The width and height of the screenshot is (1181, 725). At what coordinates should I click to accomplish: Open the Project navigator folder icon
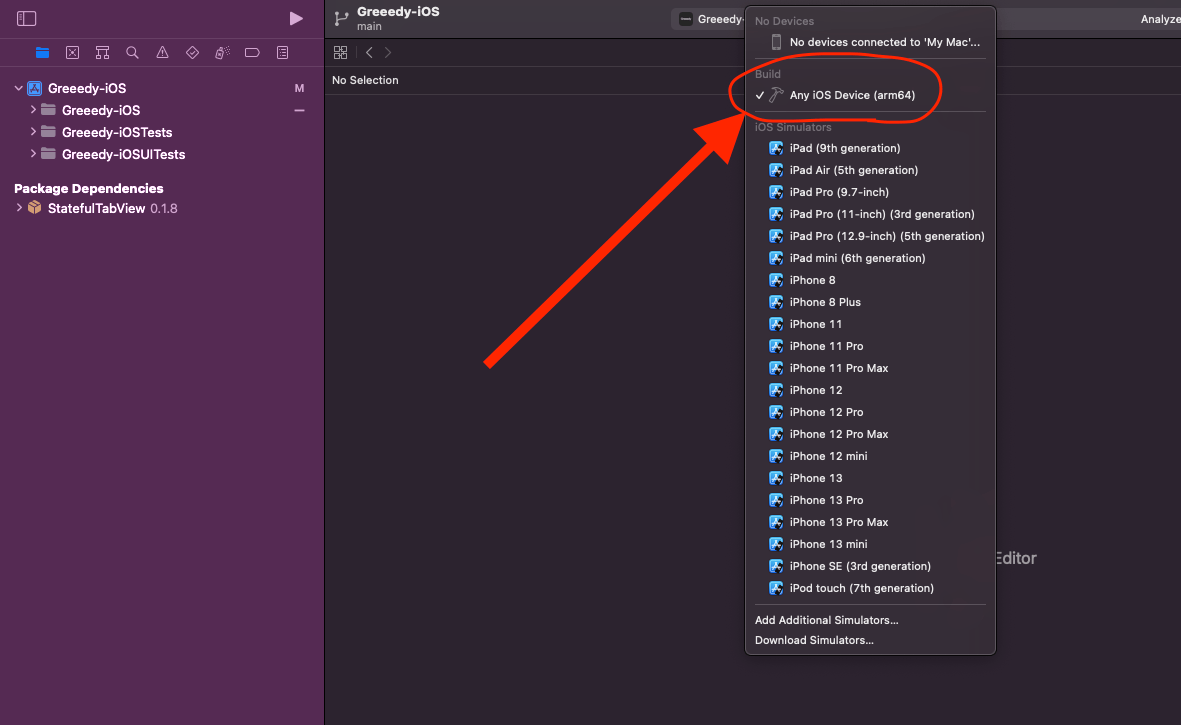pyautogui.click(x=42, y=53)
